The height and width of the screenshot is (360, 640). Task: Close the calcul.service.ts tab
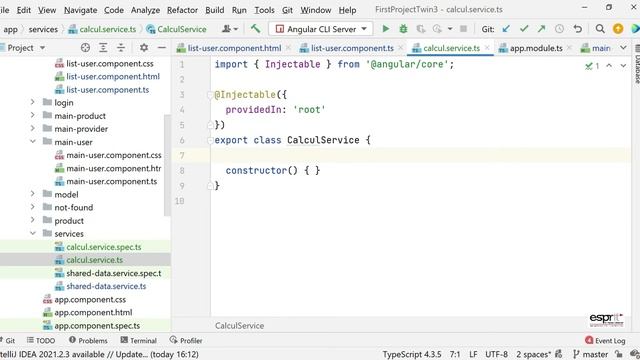point(487,48)
